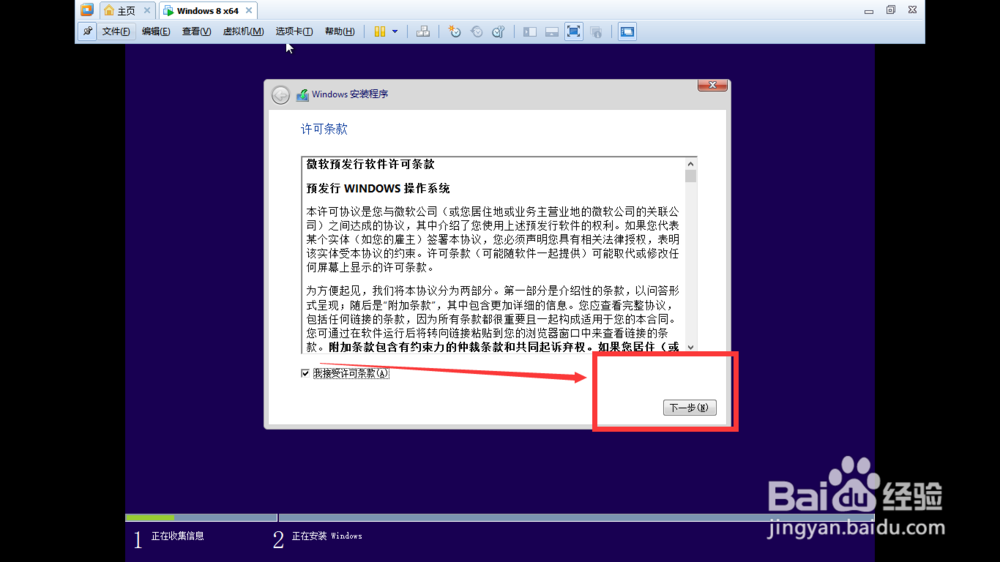1000x562 pixels.
Task: Open the snapshot manager
Action: (x=499, y=31)
